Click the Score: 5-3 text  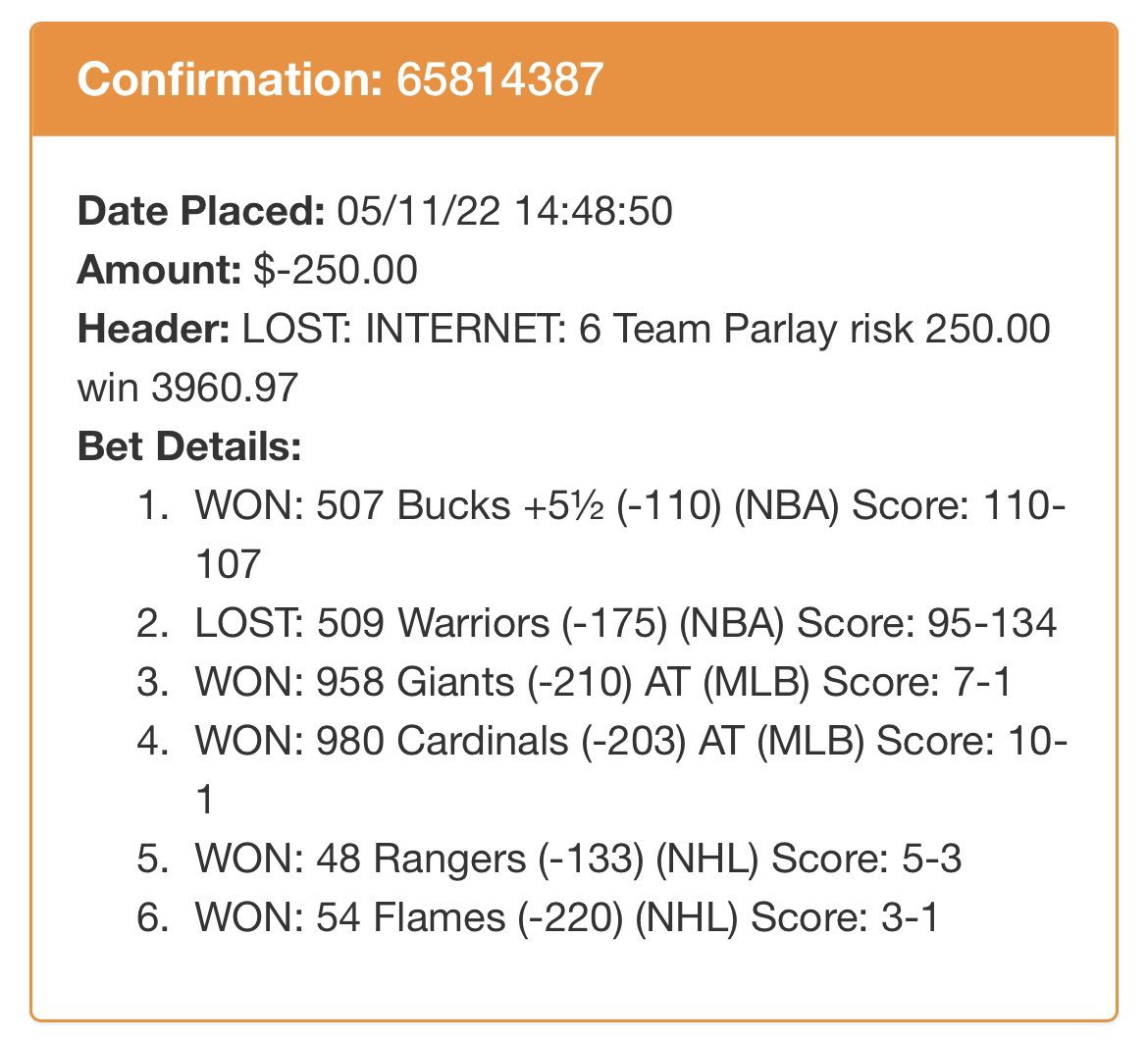click(866, 859)
